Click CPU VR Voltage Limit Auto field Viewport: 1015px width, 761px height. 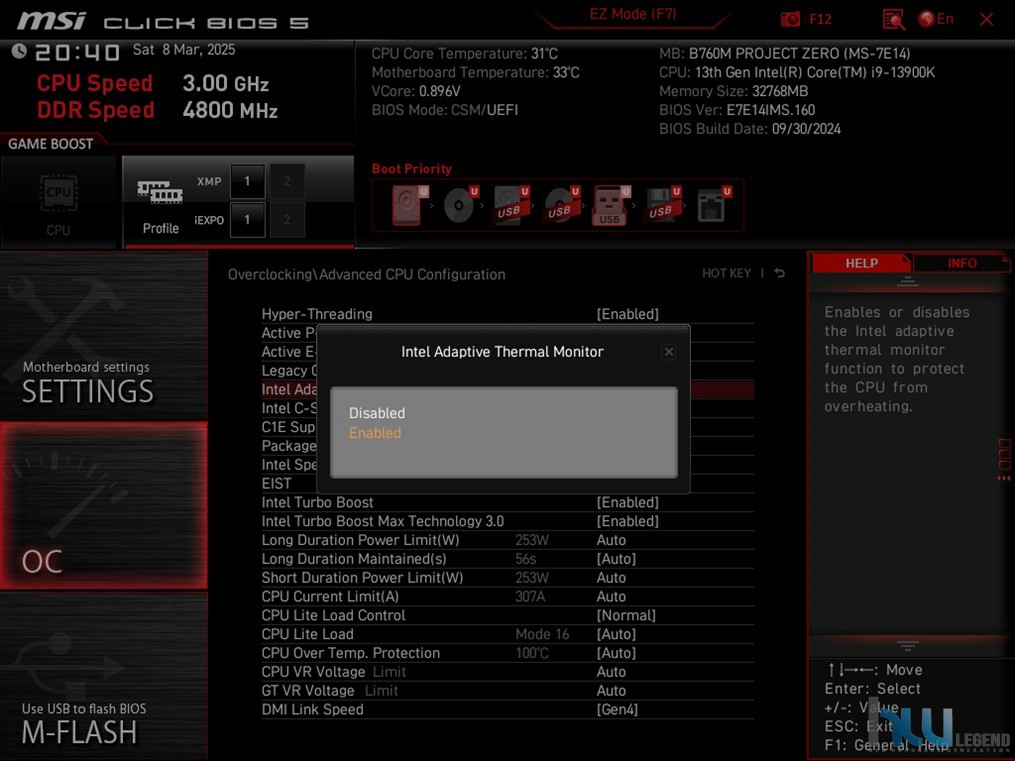[x=611, y=672]
